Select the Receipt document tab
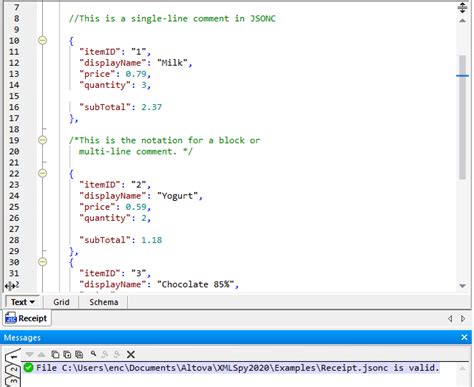The width and height of the screenshot is (474, 387). pyautogui.click(x=27, y=318)
